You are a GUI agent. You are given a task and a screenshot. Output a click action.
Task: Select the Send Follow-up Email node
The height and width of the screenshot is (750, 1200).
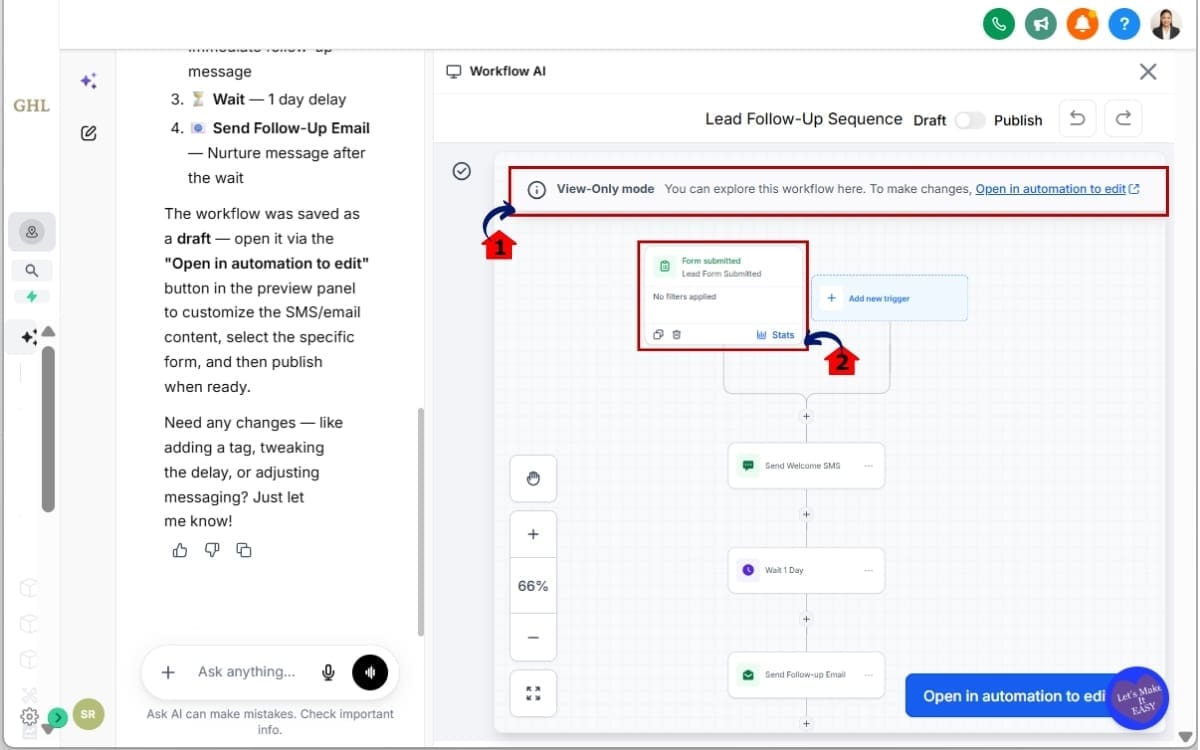(806, 675)
